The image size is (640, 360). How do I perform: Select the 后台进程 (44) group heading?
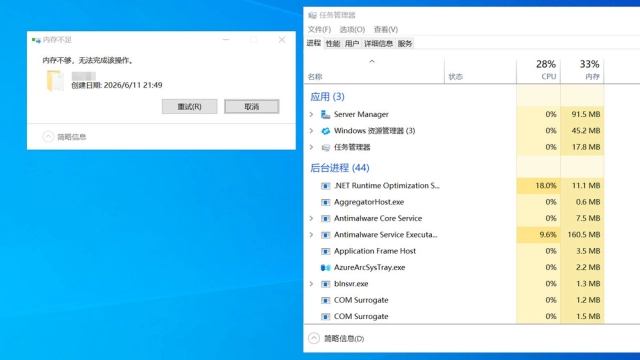click(340, 168)
